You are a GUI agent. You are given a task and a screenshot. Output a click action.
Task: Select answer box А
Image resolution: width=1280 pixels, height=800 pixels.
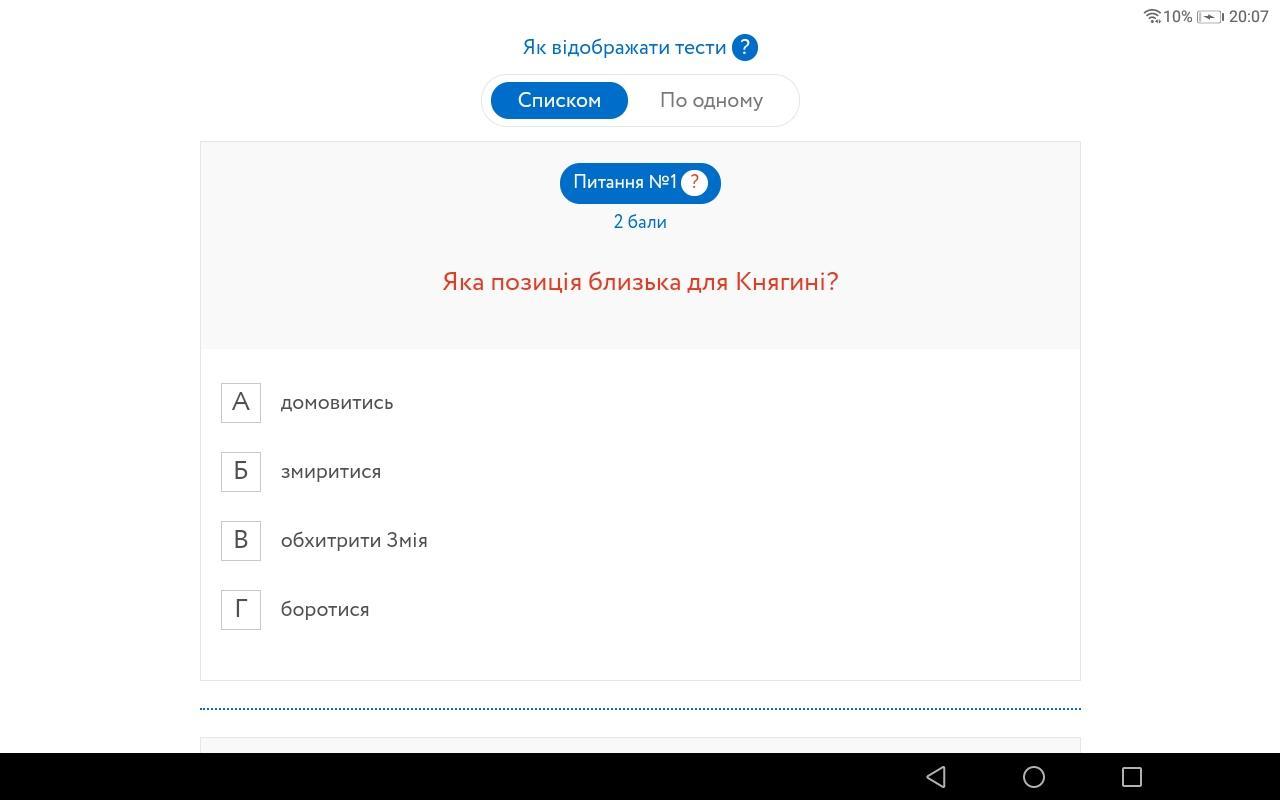(241, 403)
